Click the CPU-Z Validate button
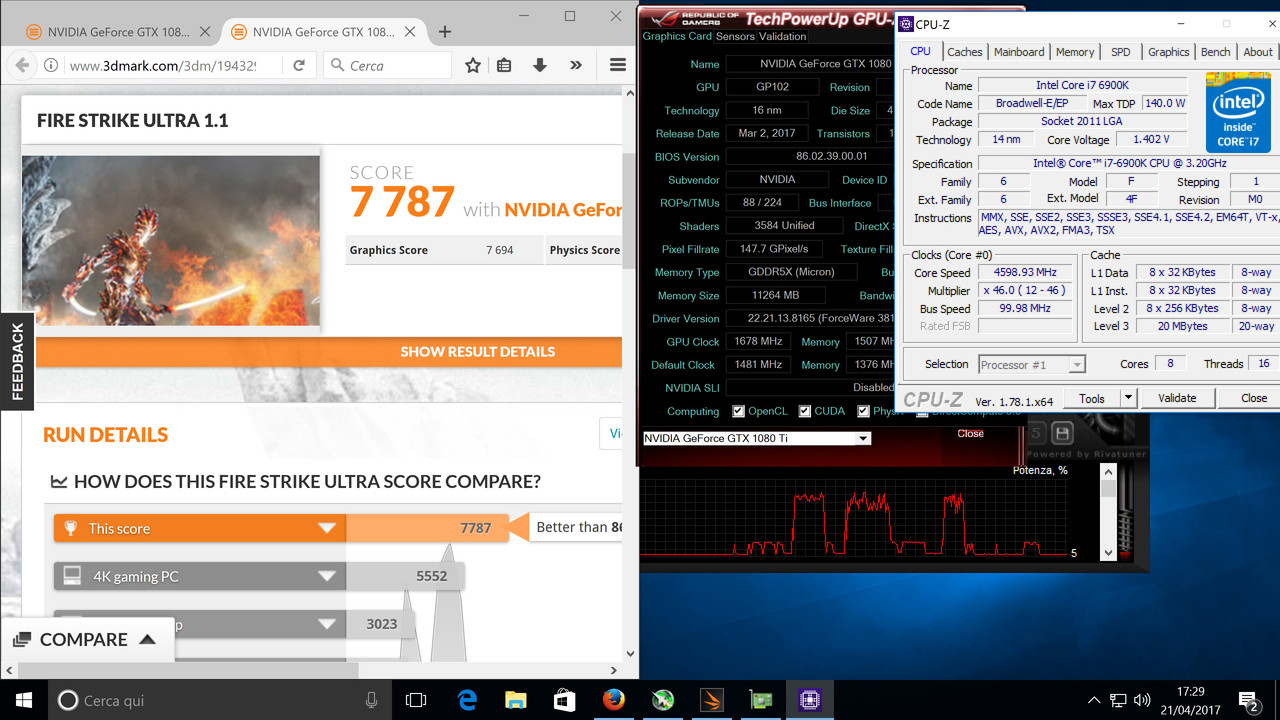Screen dimensions: 1280x720 (1177, 398)
